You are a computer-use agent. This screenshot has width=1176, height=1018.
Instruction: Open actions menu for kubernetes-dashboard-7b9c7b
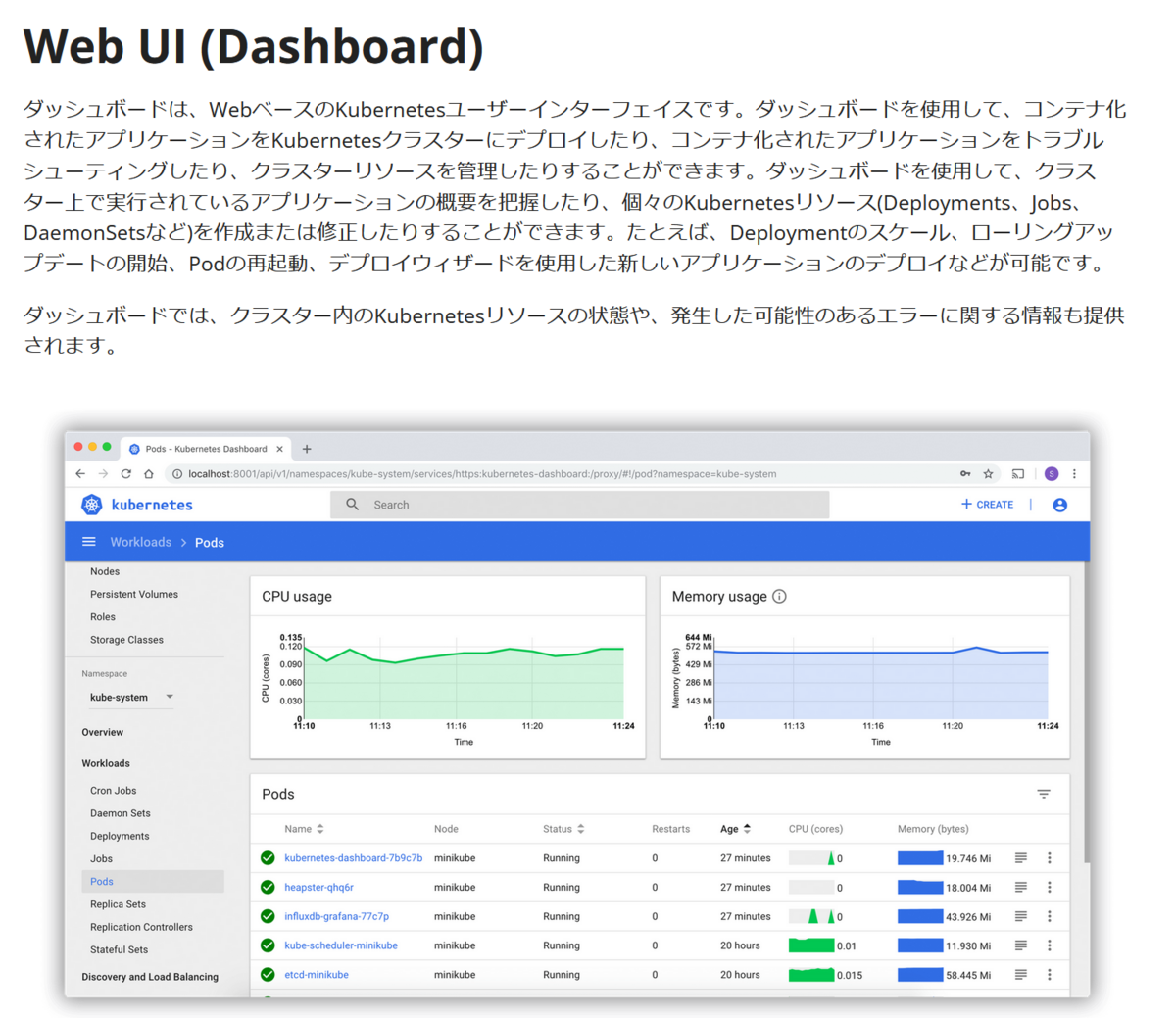(1049, 857)
